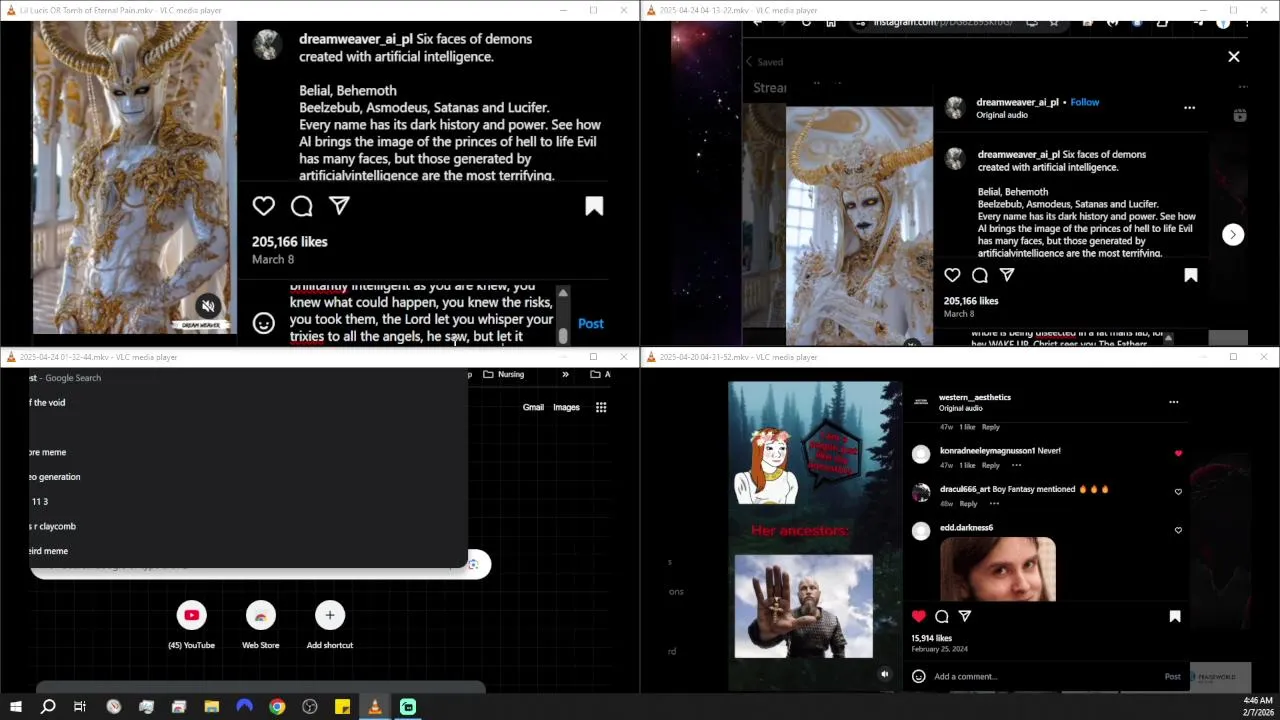Image resolution: width=1280 pixels, height=720 pixels.
Task: Open comment icon in top-left window post
Action: click(x=301, y=206)
